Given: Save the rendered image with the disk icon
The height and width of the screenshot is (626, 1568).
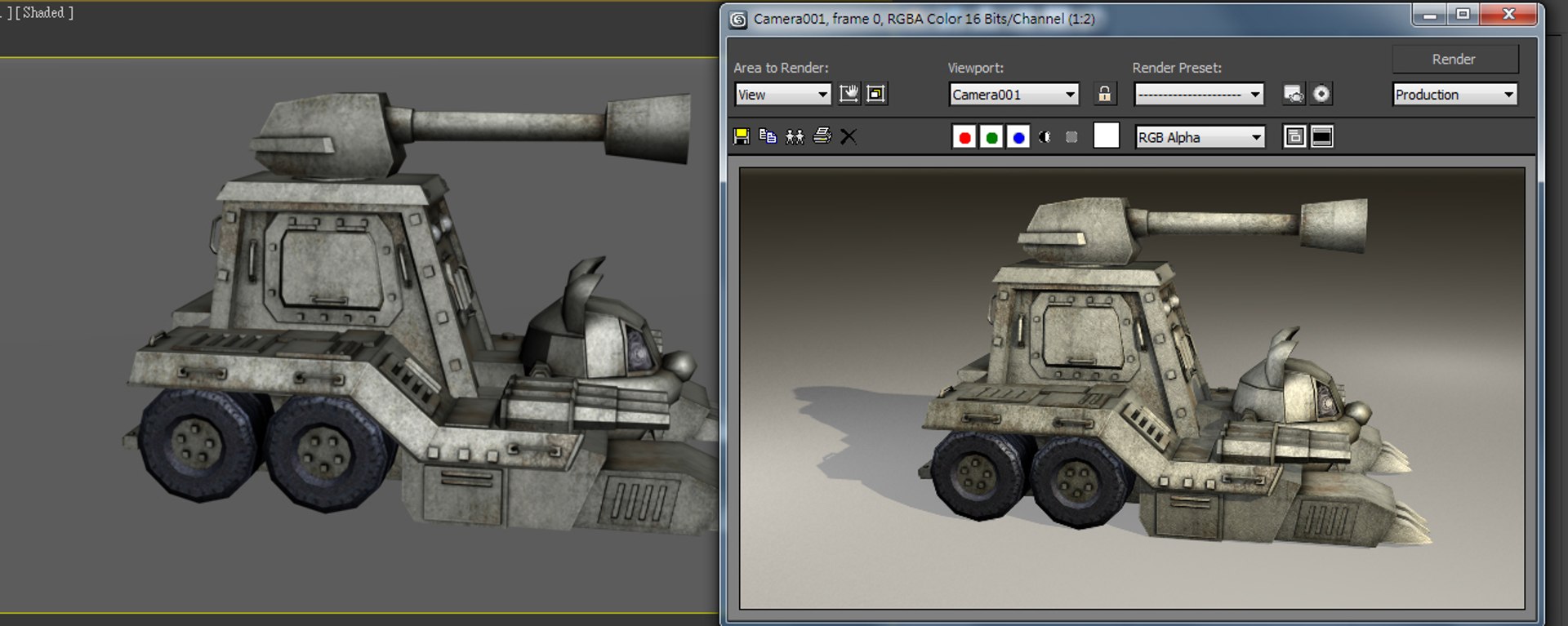Looking at the screenshot, I should click(742, 136).
